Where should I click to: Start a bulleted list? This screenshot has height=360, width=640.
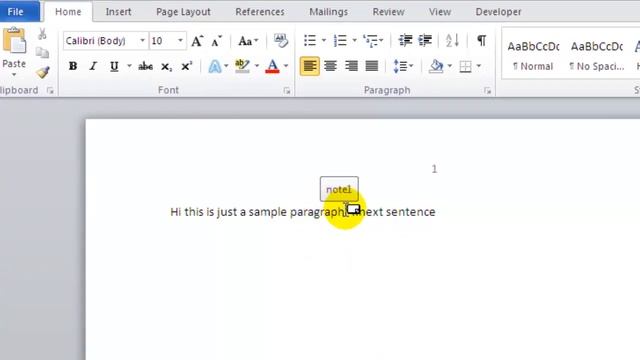(310, 40)
